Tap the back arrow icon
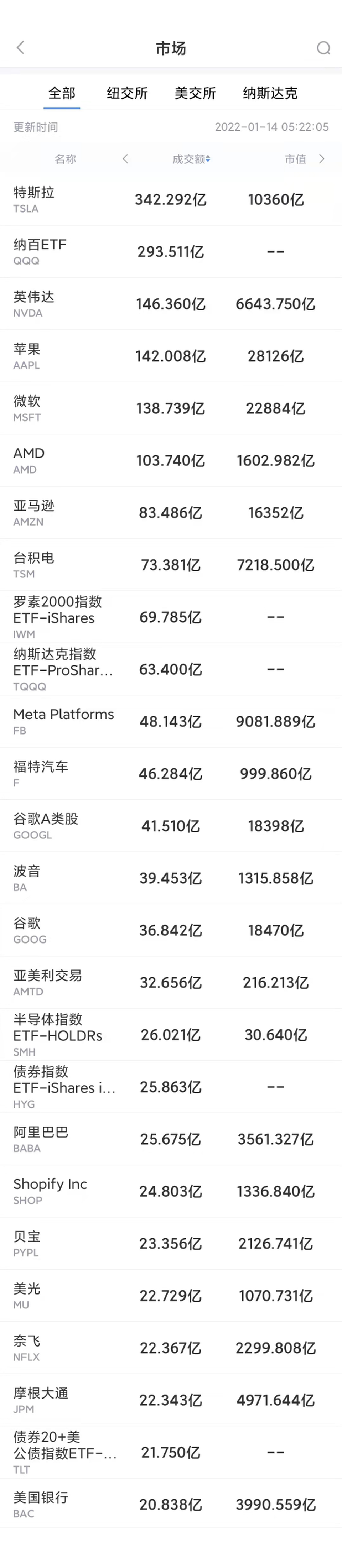The width and height of the screenshot is (342, 1568). coord(21,47)
